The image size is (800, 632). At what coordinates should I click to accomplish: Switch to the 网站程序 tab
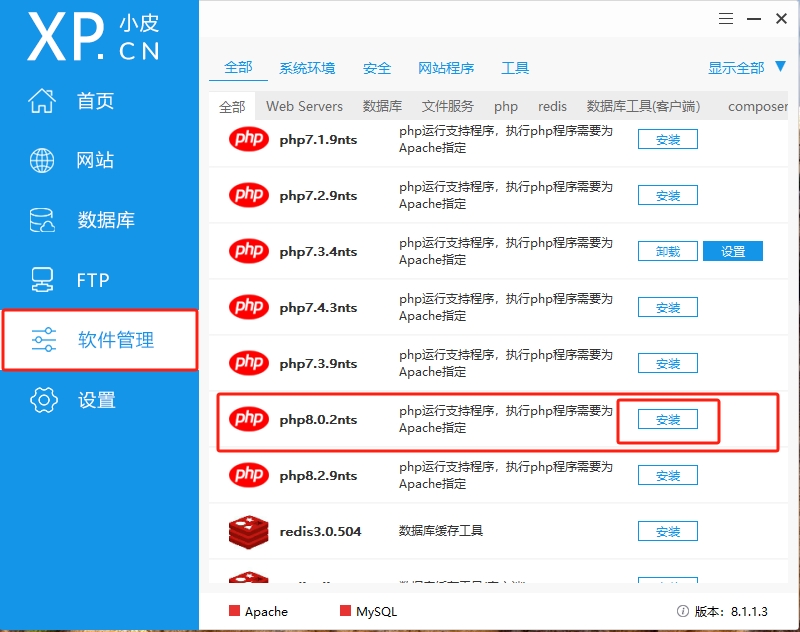click(446, 68)
